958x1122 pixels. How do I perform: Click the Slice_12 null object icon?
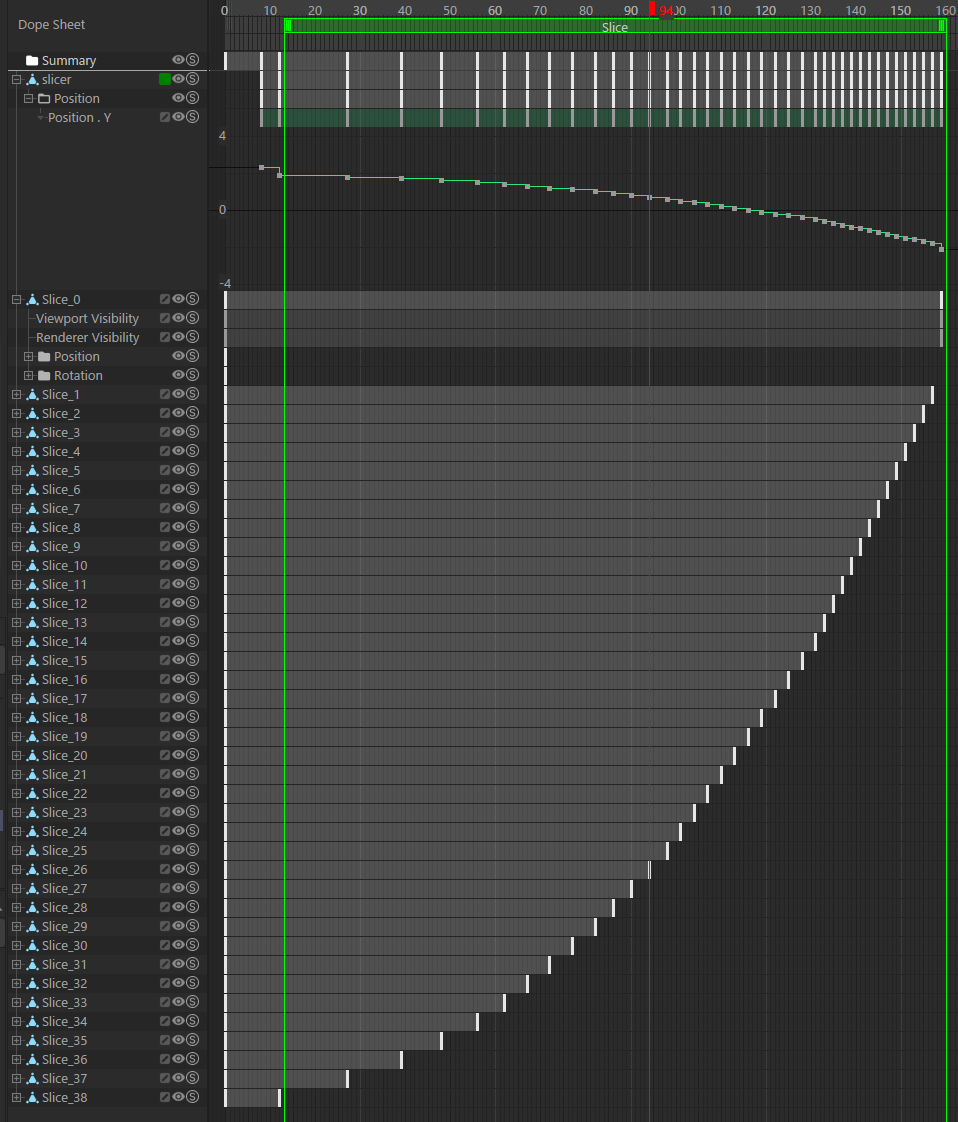(x=32, y=603)
